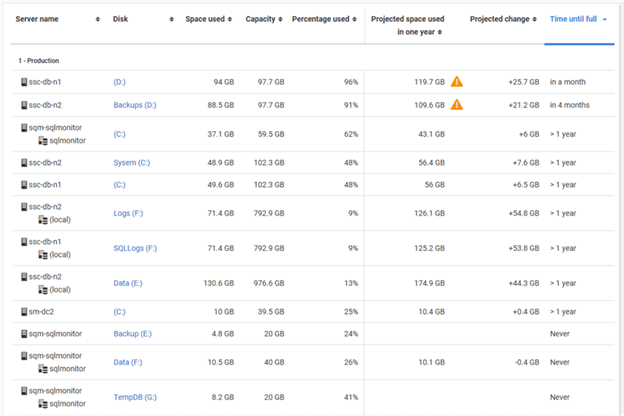Open the Backups (D:) disk link
The image size is (624, 416).
tap(135, 105)
